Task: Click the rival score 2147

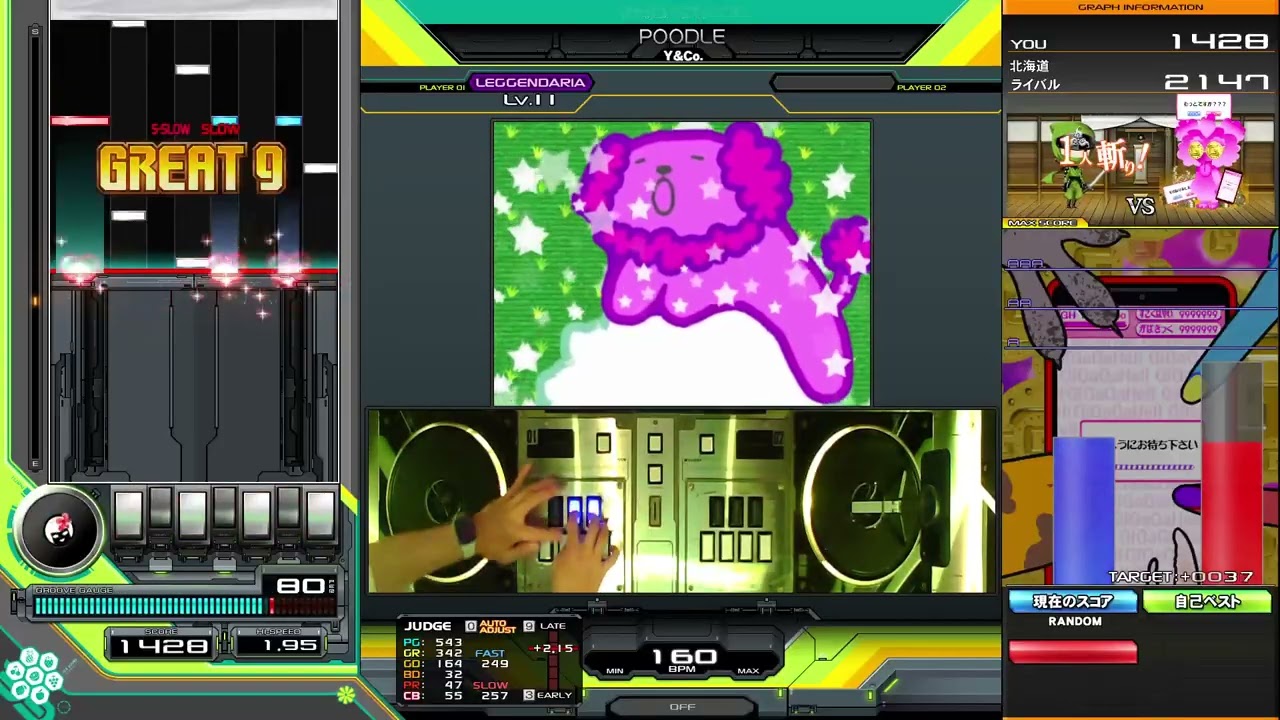Action: click(x=1217, y=82)
